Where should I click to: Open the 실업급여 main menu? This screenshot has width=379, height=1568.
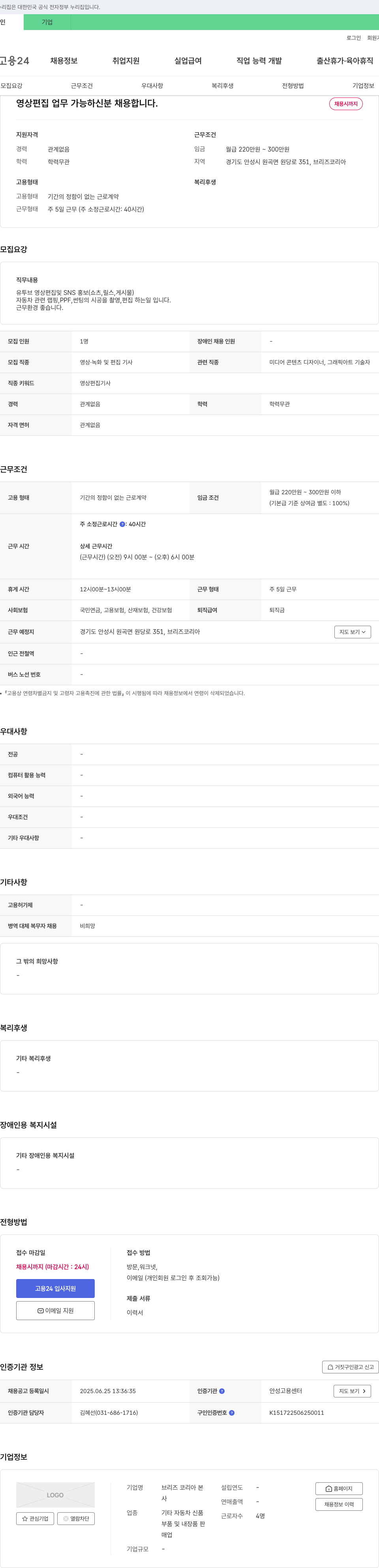tap(188, 61)
